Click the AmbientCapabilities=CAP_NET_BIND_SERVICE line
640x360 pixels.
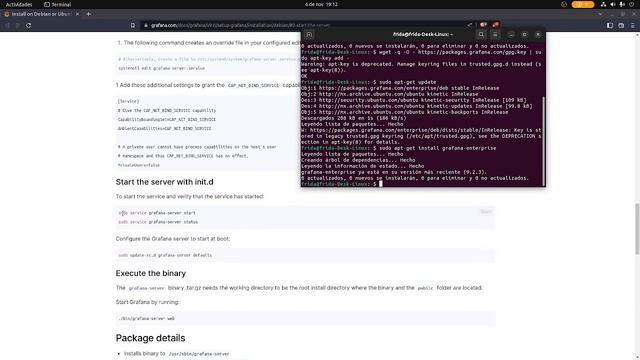(164, 129)
